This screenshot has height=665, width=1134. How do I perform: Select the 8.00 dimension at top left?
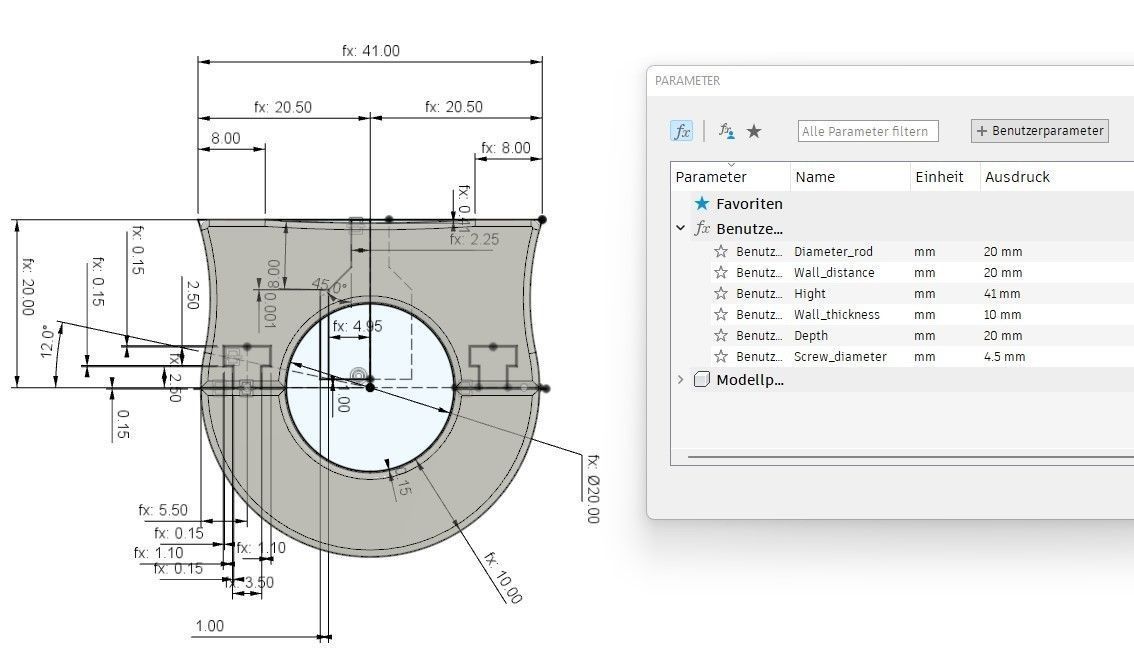[x=226, y=138]
